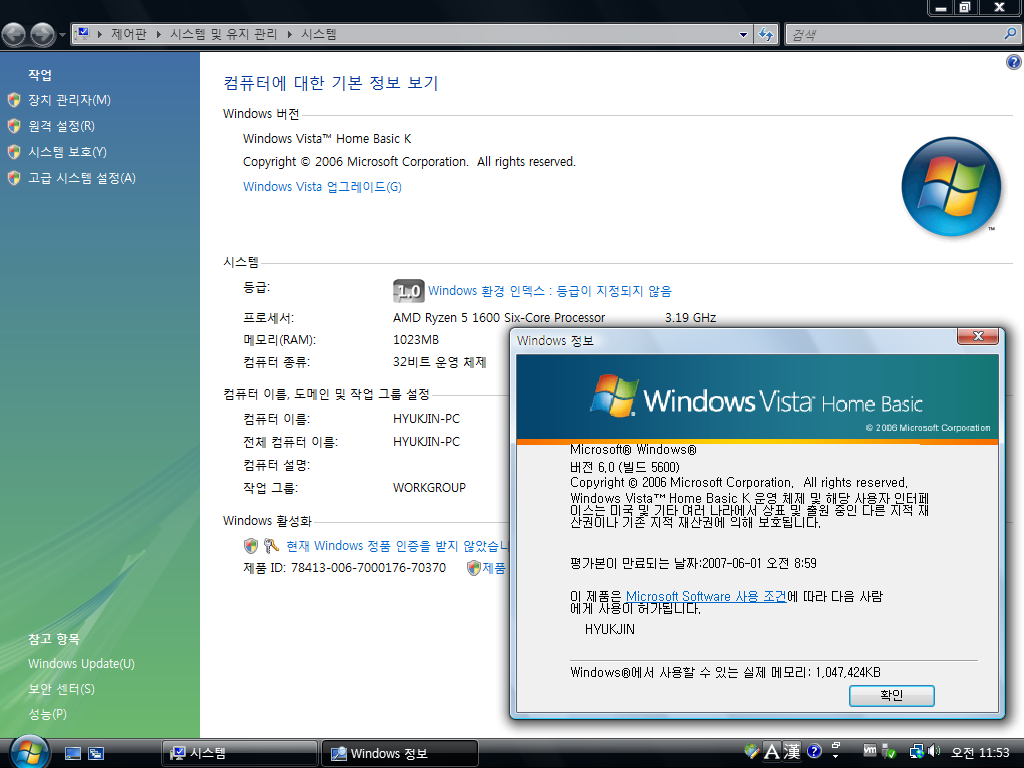Open 성능(P) in the sidebar
This screenshot has height=768, width=1024.
click(x=47, y=714)
